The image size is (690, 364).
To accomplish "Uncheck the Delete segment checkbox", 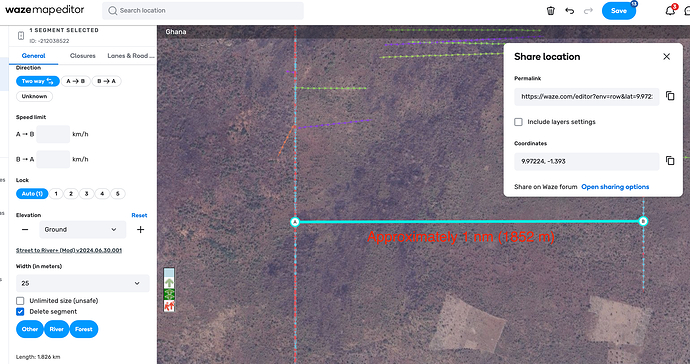I will pos(20,312).
